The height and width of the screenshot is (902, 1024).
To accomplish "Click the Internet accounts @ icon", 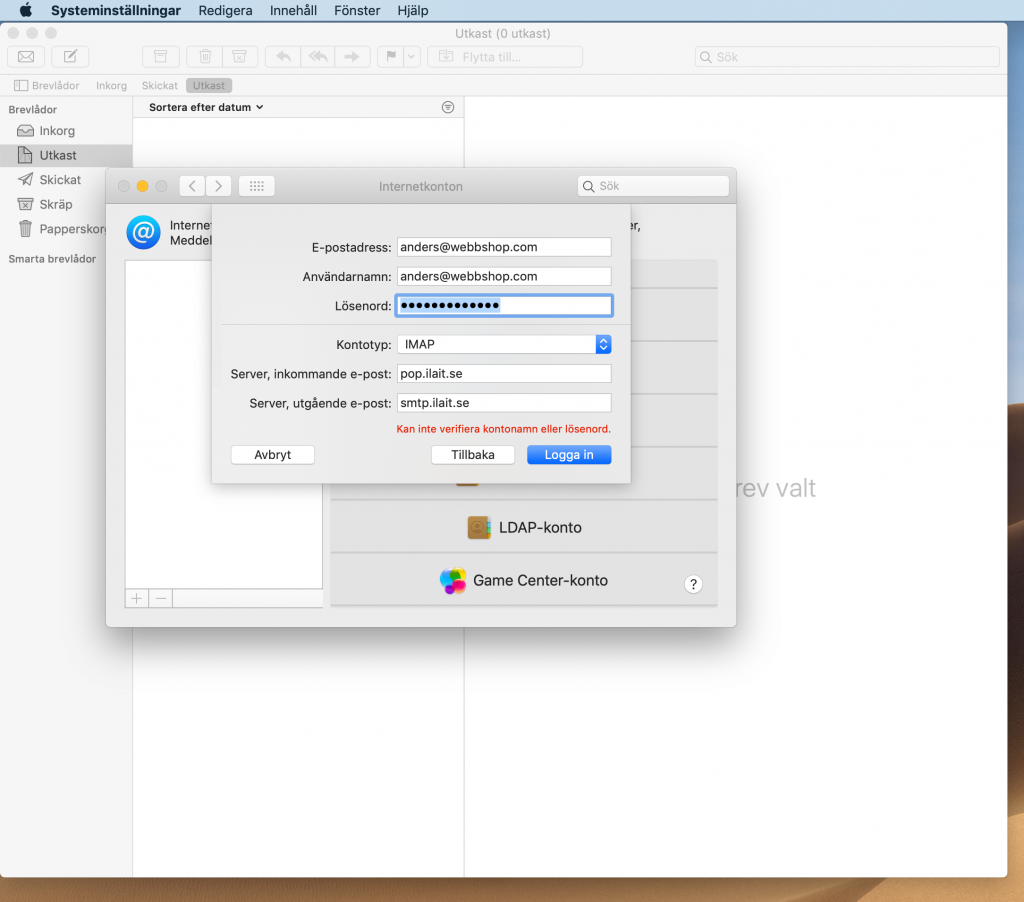I will coord(143,233).
